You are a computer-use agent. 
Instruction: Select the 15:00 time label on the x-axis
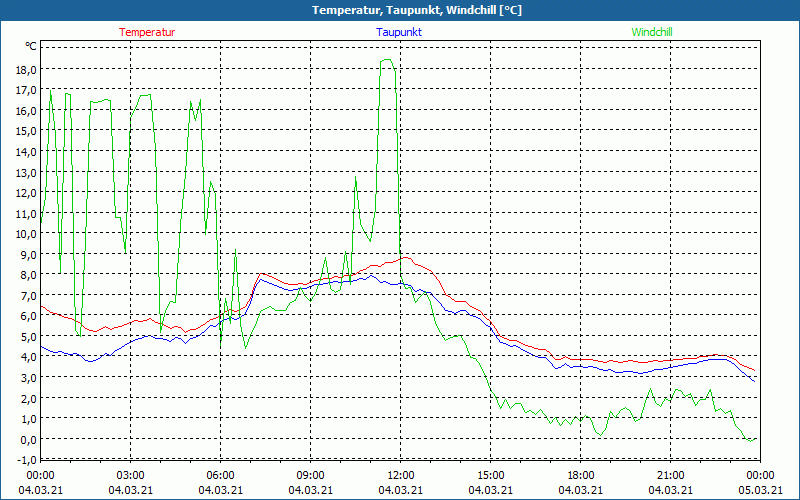(490, 475)
